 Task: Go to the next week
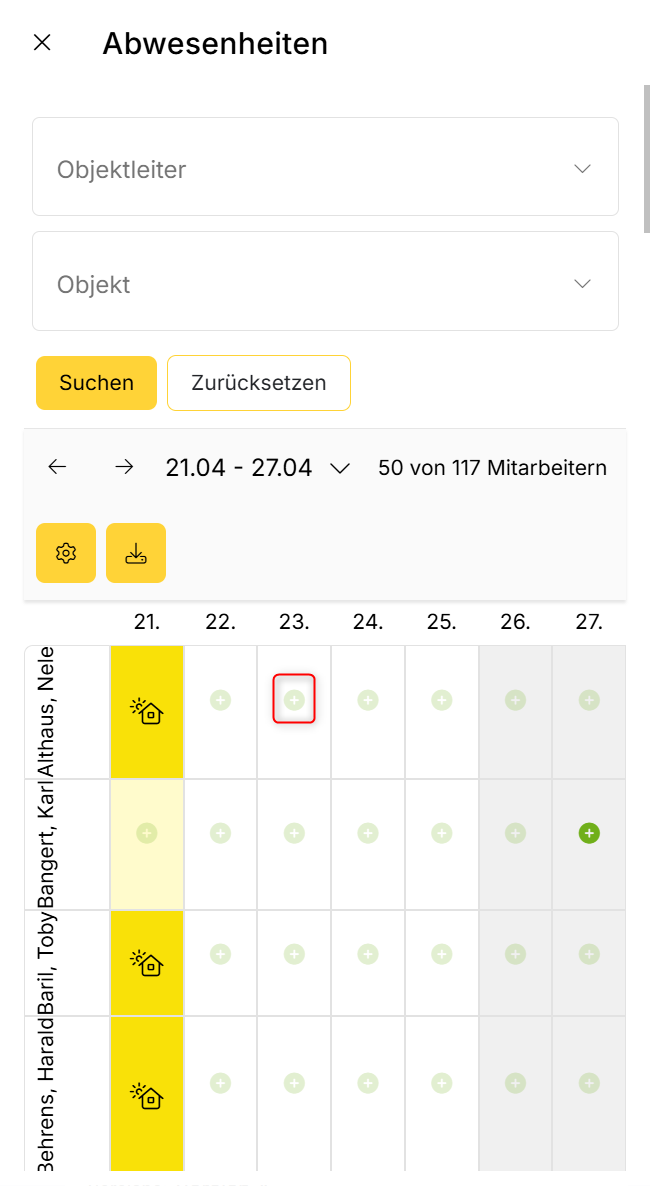(124, 467)
